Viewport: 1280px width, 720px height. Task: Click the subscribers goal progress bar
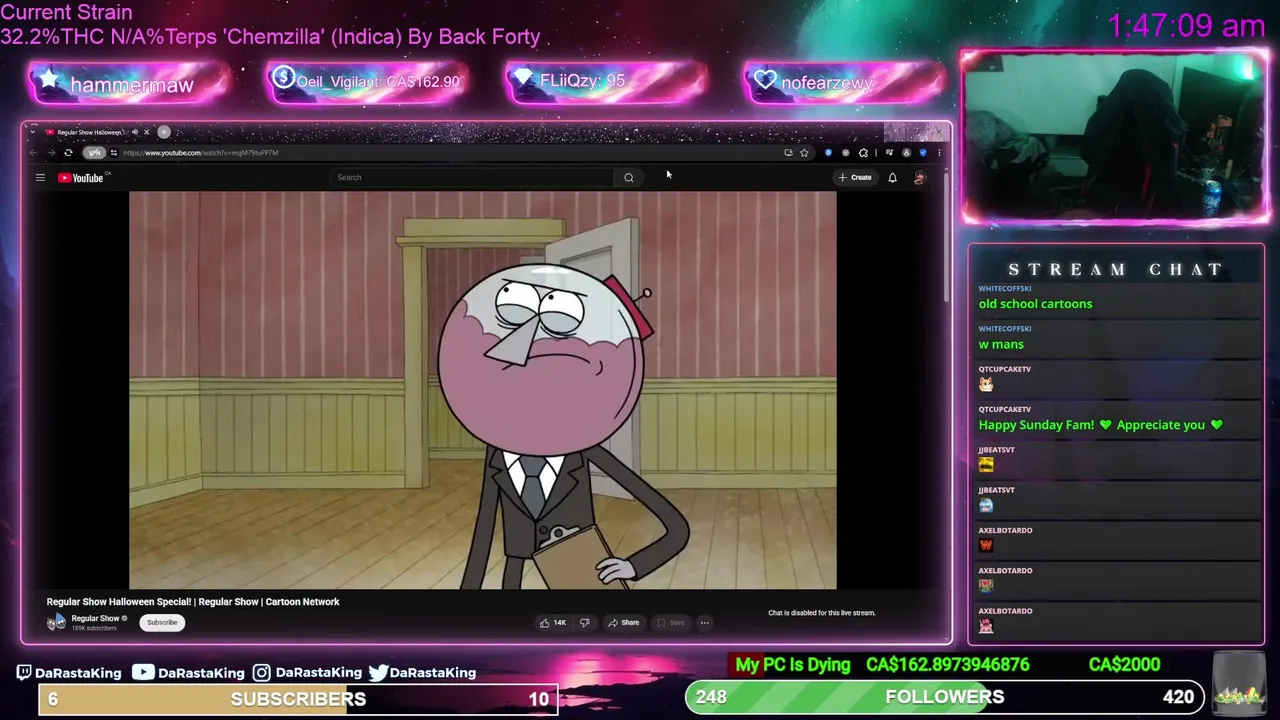[x=297, y=699]
